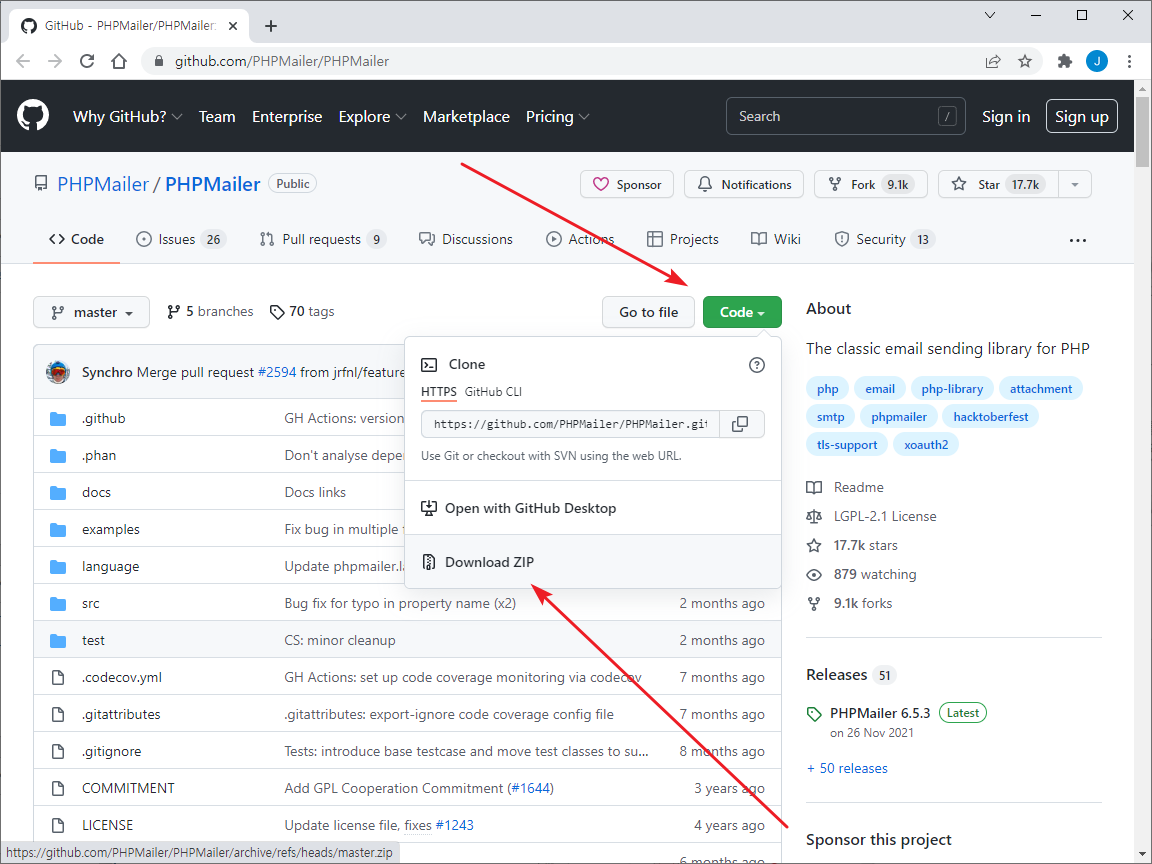Screen dimensions: 1152x864
Task: Open the Projects tab
Action: [683, 240]
